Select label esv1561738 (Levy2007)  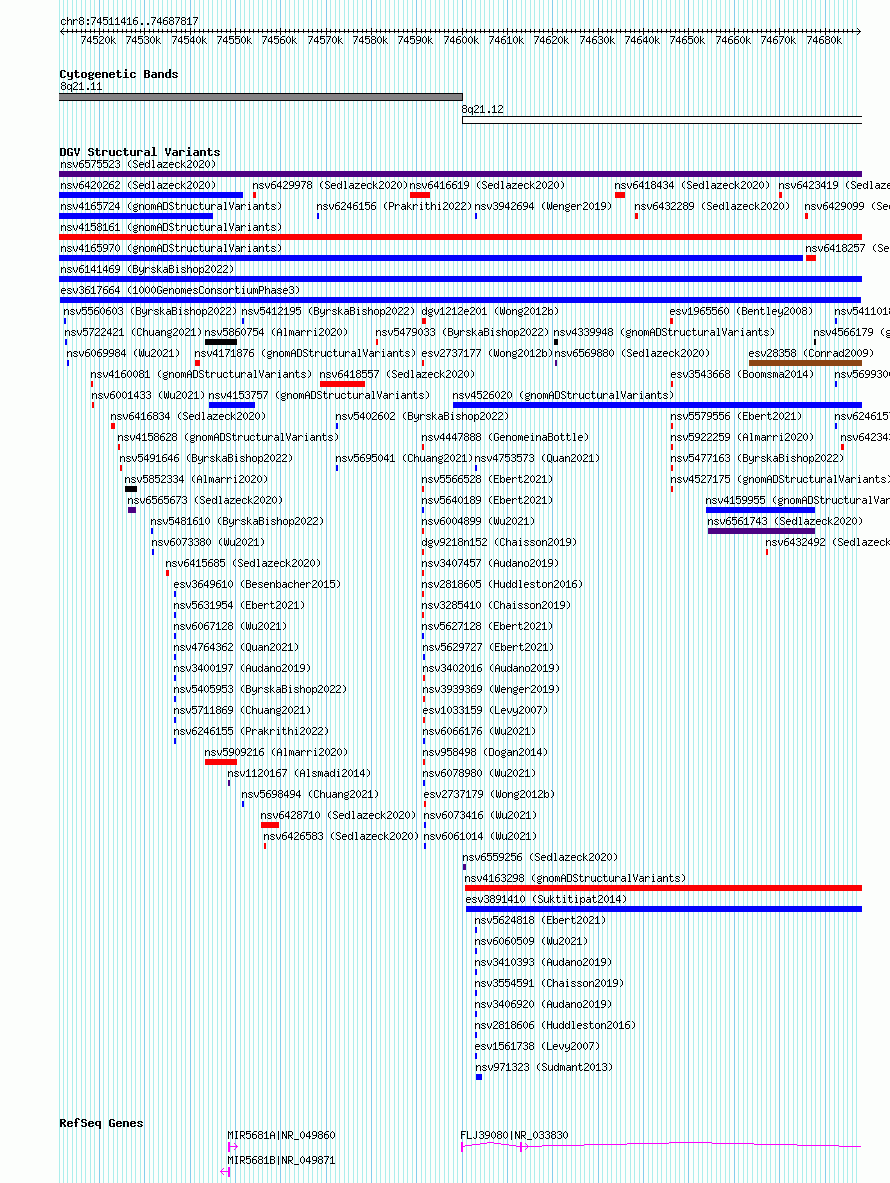(537, 1046)
